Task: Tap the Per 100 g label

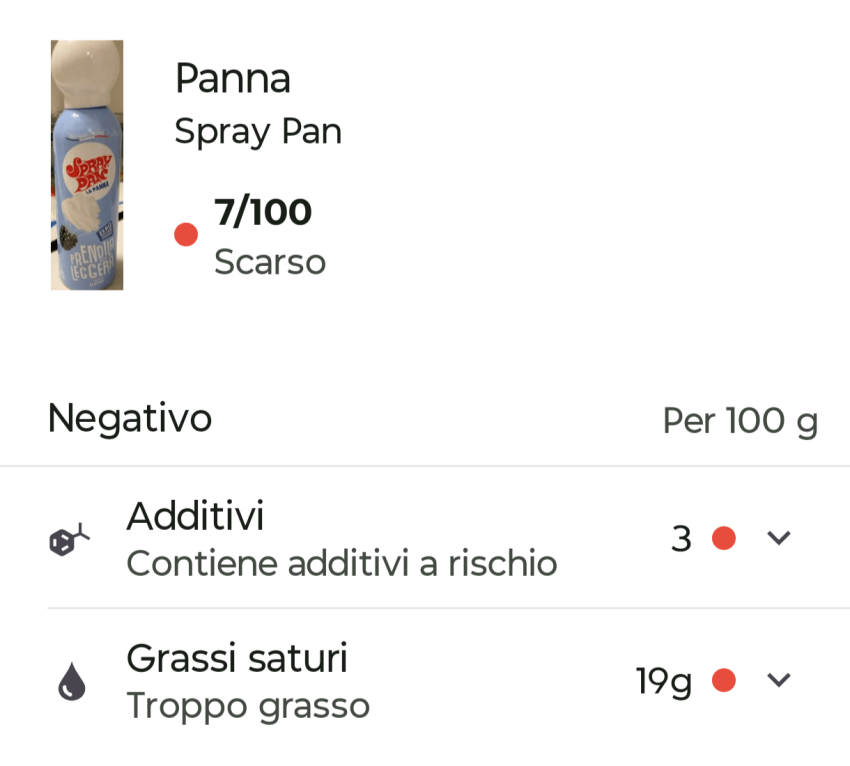Action: point(740,421)
